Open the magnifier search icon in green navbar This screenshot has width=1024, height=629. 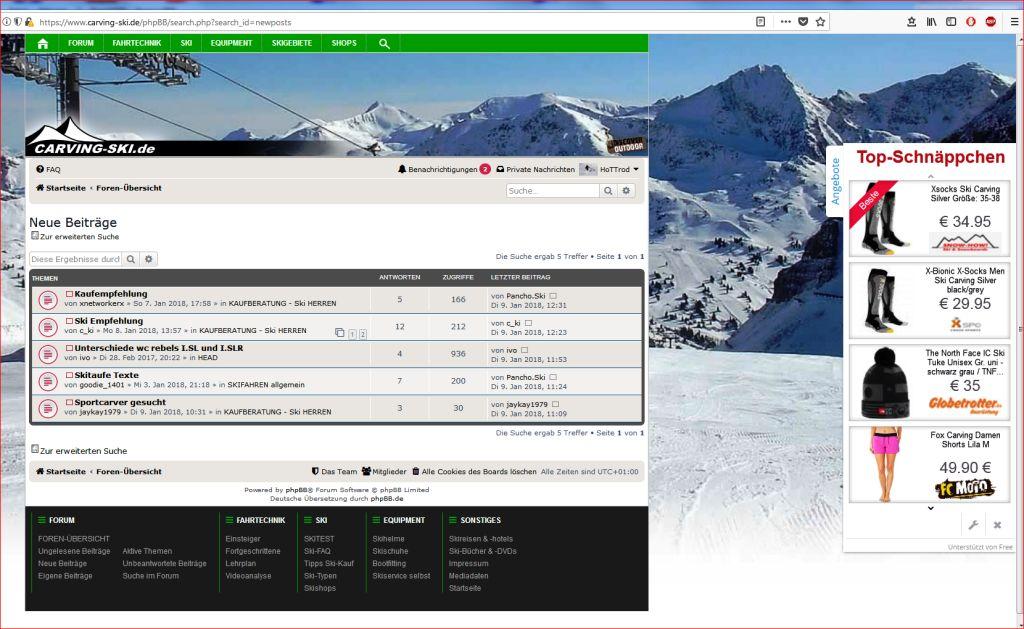click(384, 43)
